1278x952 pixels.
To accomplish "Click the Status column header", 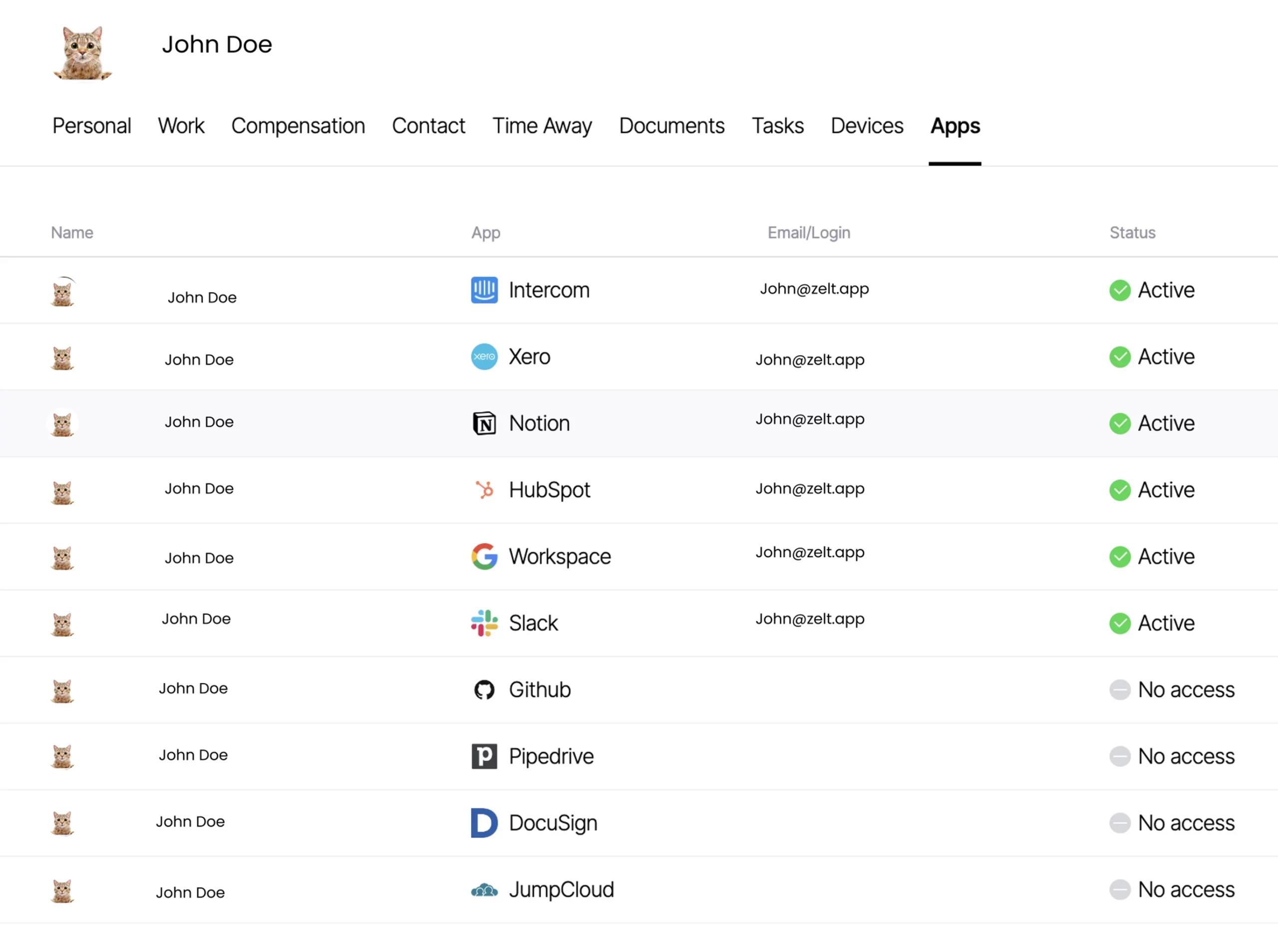I will [x=1132, y=232].
